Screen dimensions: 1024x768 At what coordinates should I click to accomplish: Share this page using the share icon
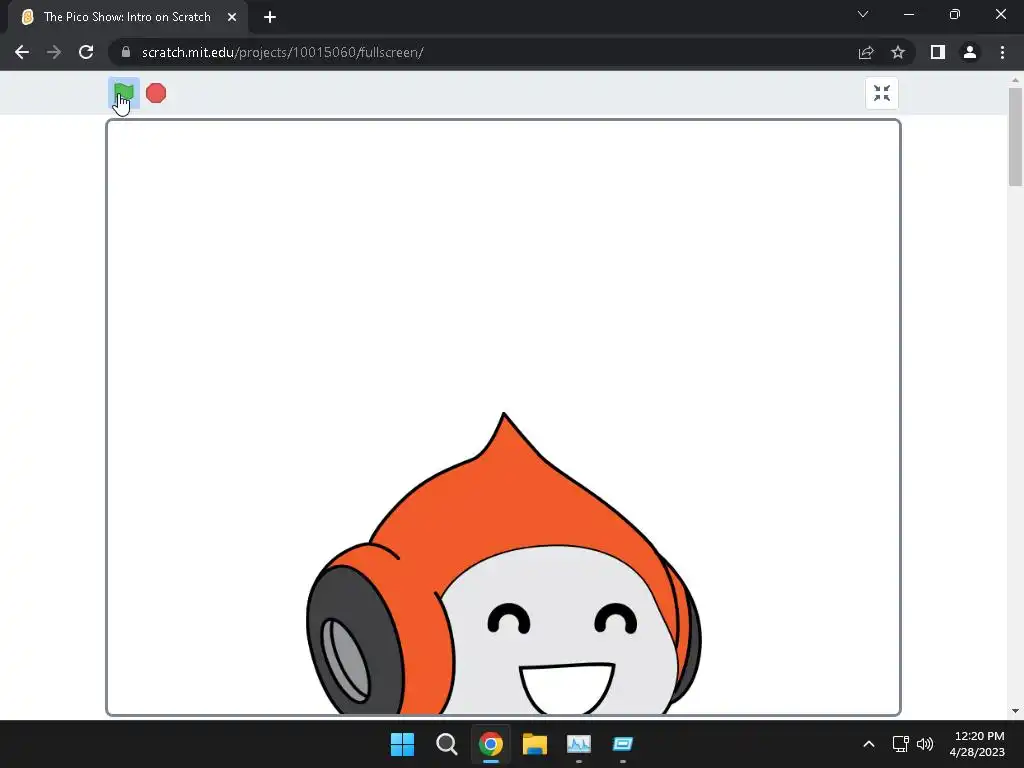coord(866,52)
